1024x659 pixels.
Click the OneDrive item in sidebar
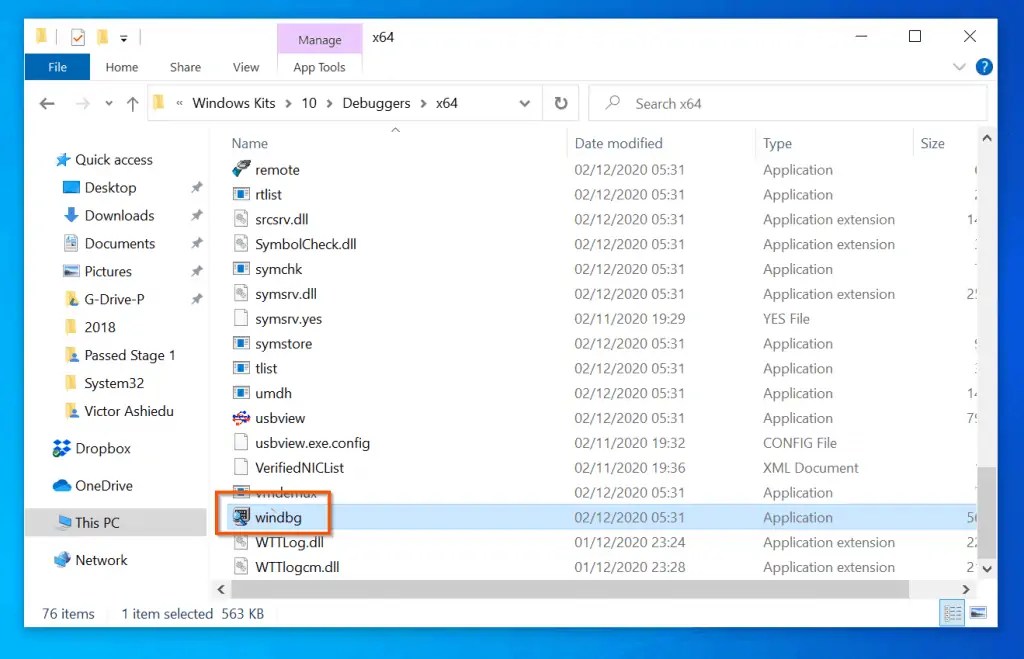point(102,485)
